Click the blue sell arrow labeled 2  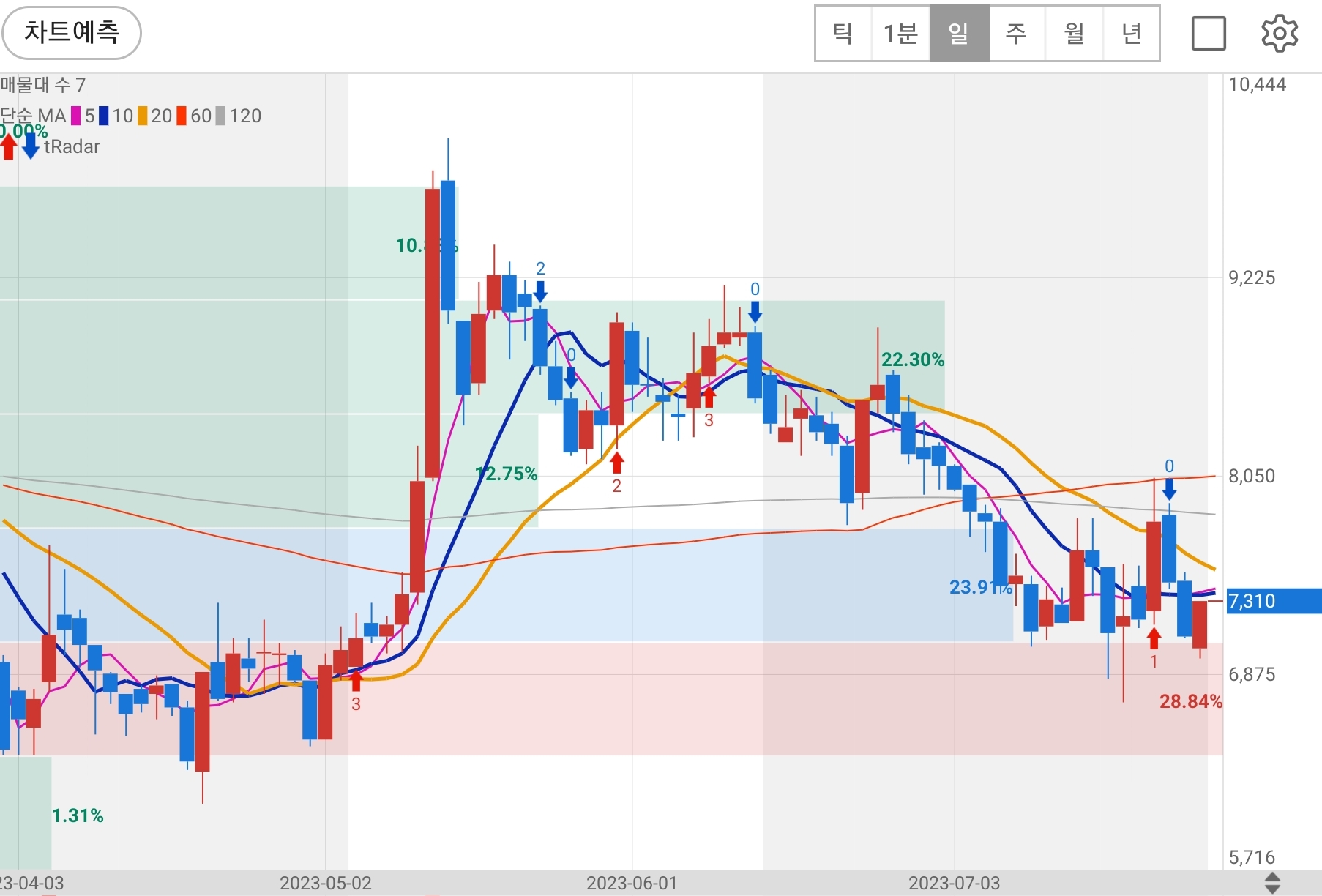tap(540, 291)
